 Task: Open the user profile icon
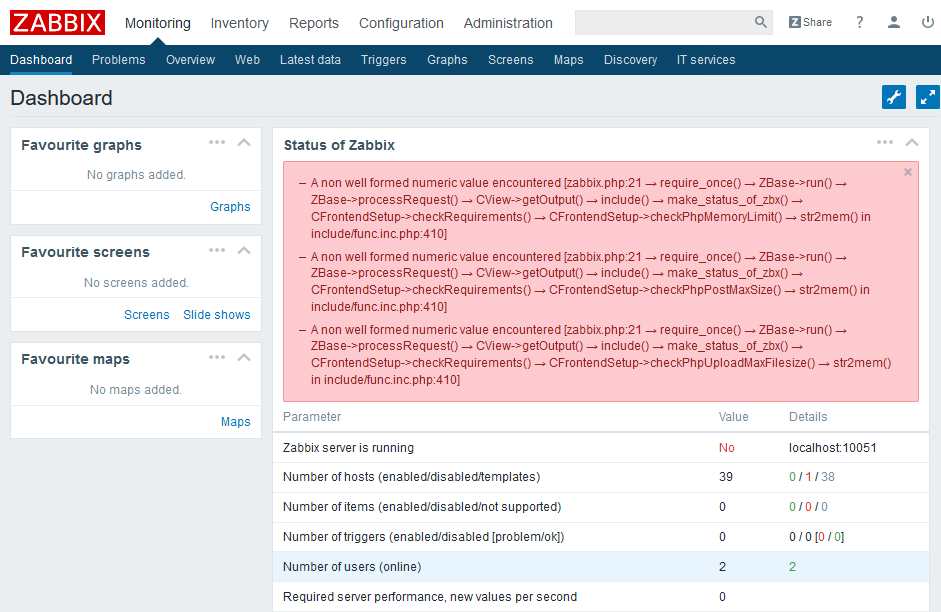pos(894,22)
